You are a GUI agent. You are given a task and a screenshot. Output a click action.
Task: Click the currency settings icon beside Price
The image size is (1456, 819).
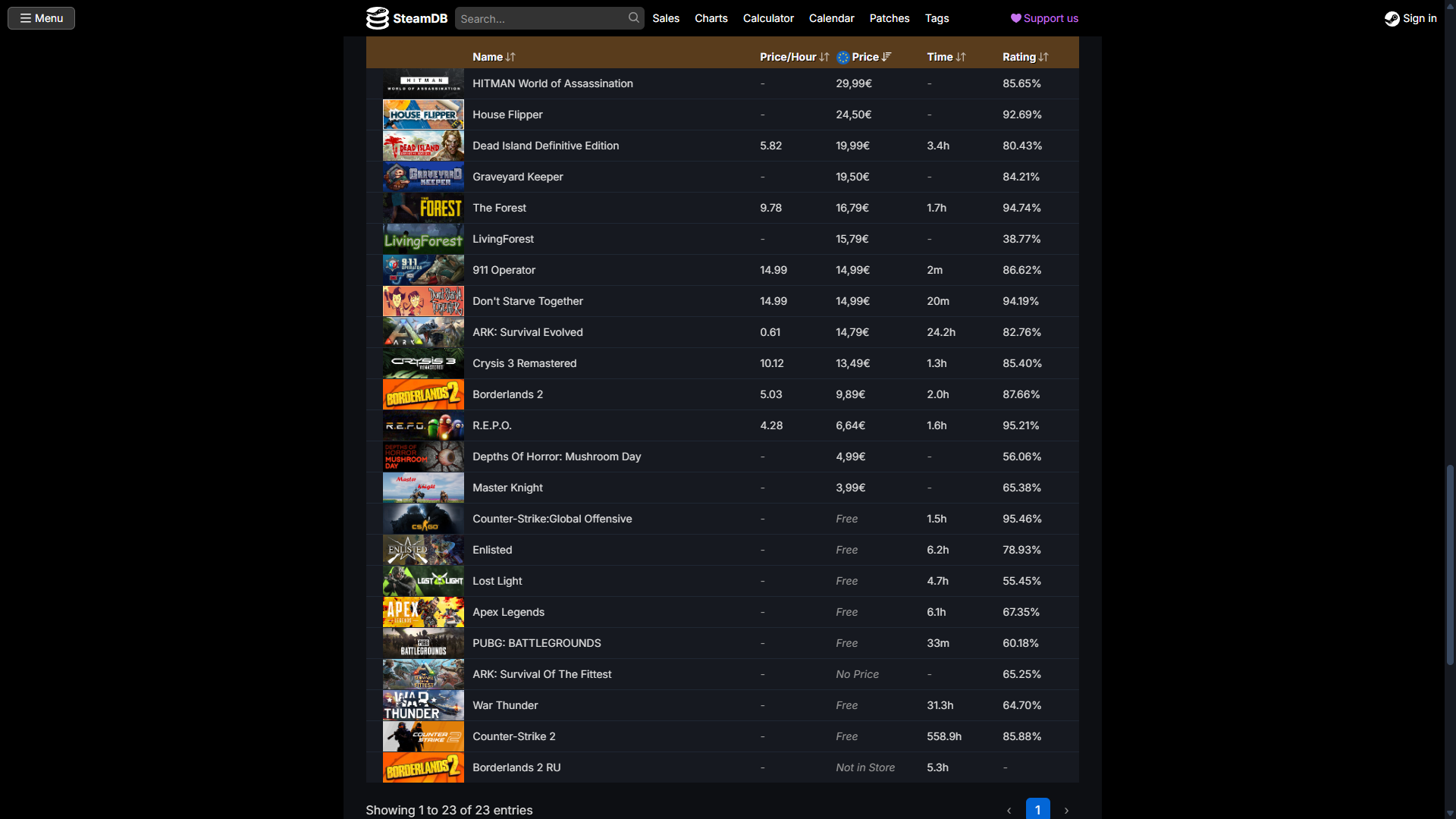[843, 57]
